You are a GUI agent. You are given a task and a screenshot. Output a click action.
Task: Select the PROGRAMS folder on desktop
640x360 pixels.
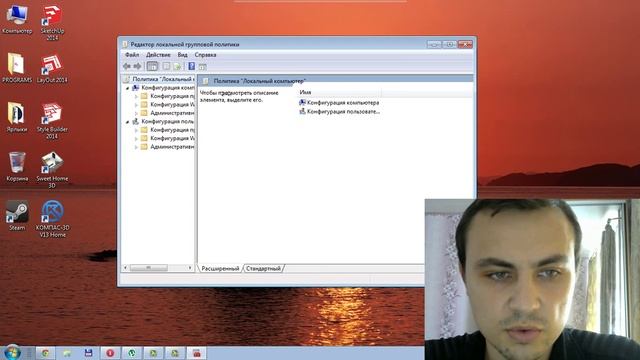pos(17,68)
